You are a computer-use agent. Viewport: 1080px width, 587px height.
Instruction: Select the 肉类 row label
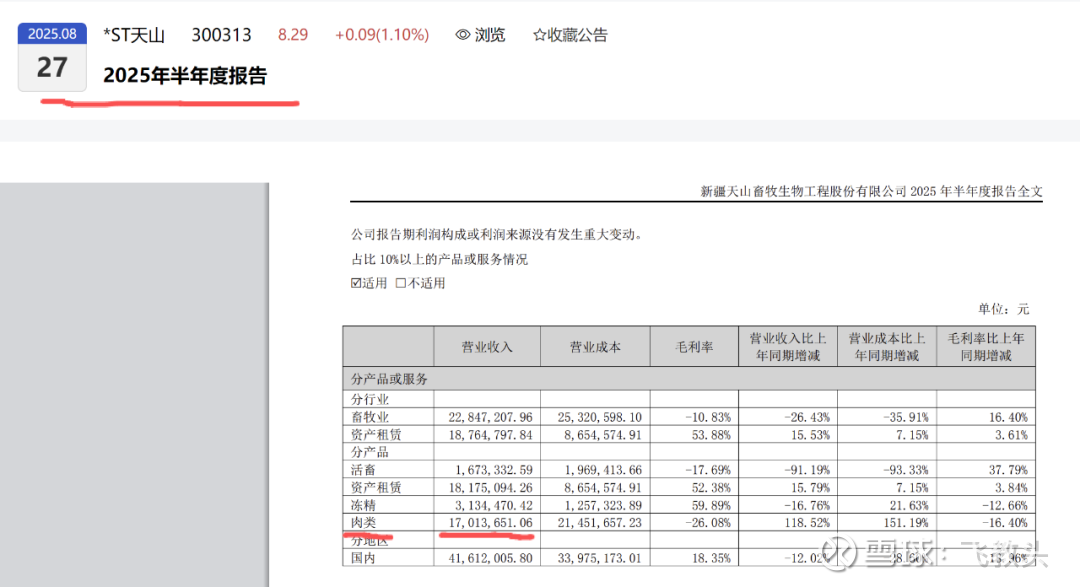(x=363, y=522)
